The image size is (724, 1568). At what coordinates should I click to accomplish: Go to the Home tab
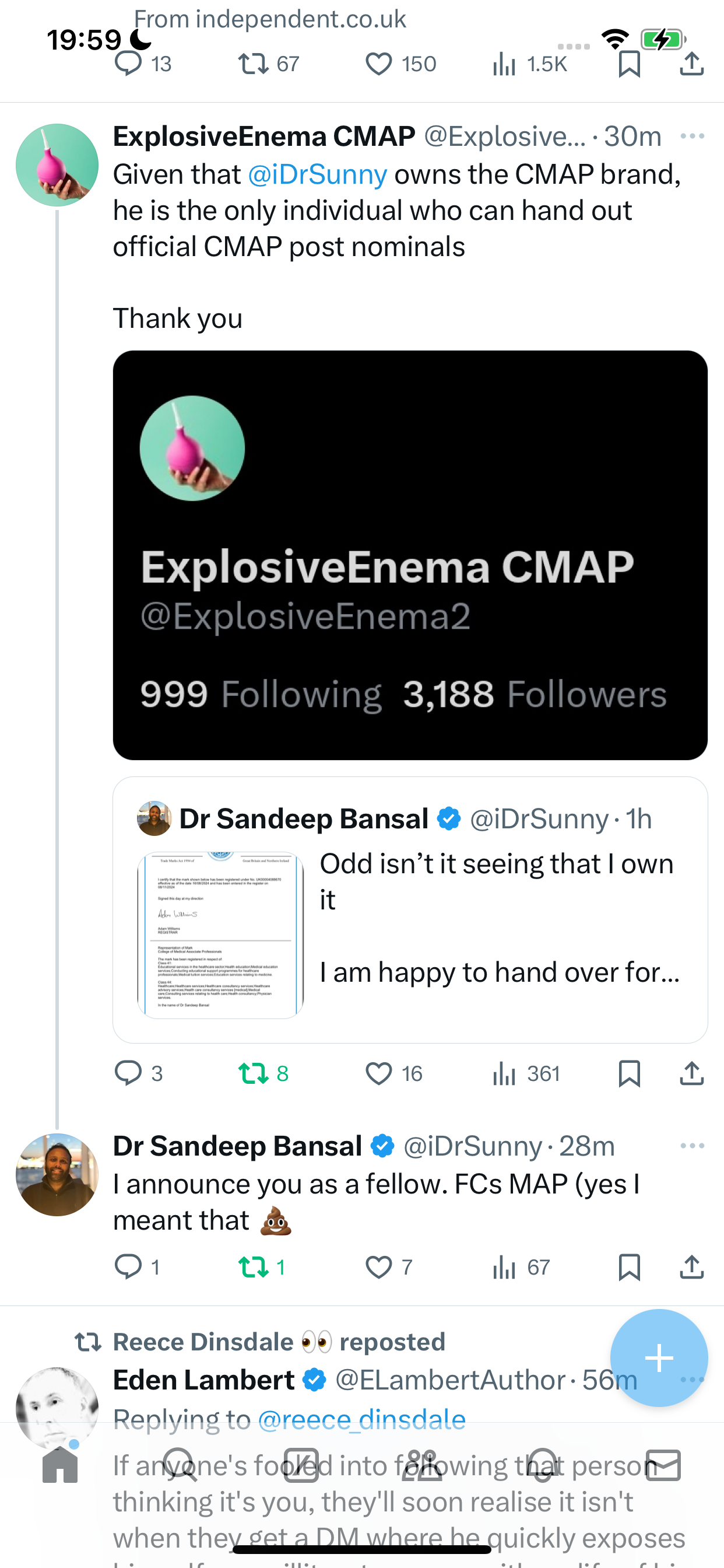coord(60,1465)
